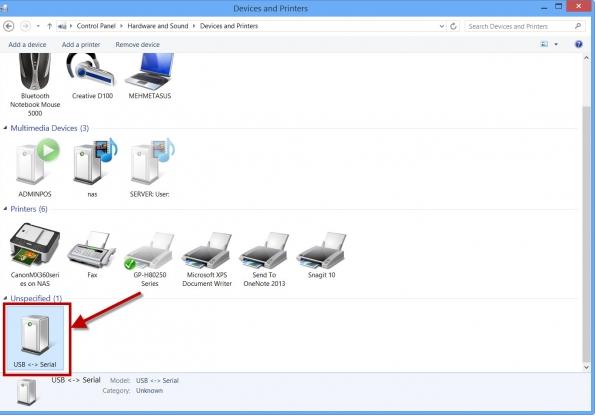Select the Snagit 10 printer
596x416 pixels.
click(x=322, y=254)
